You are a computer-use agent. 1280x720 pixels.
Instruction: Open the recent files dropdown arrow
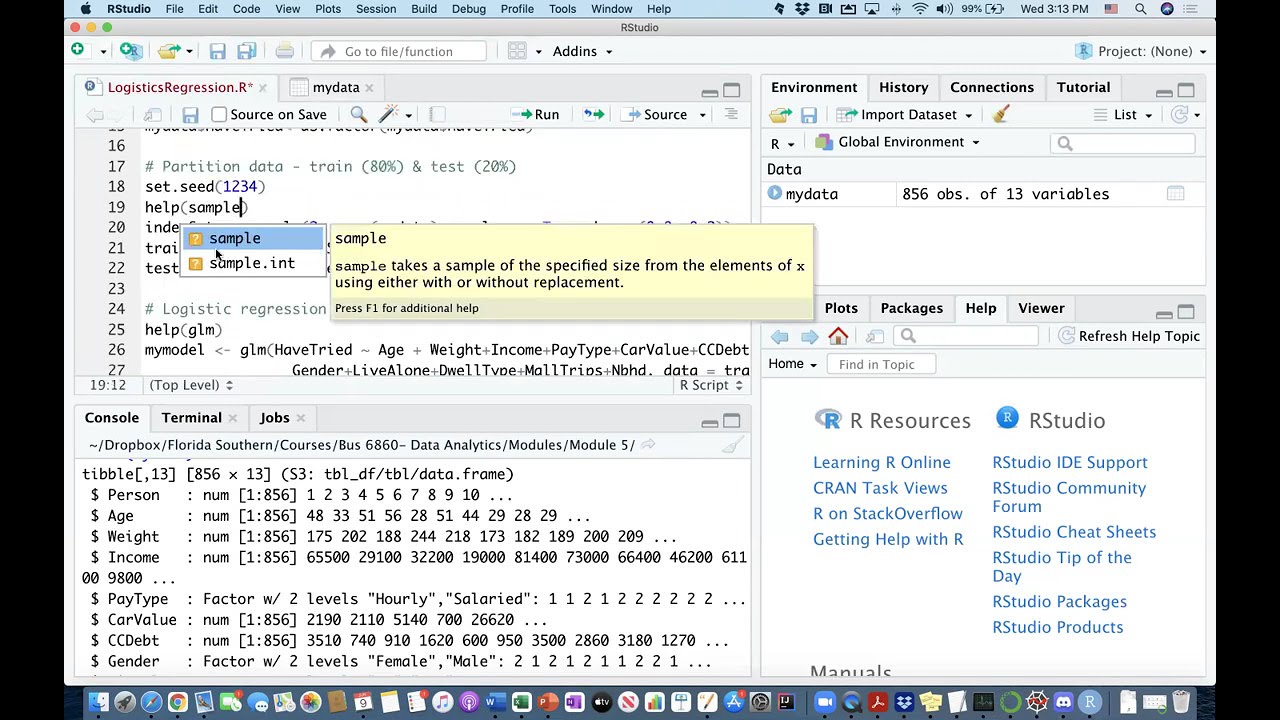(x=189, y=51)
